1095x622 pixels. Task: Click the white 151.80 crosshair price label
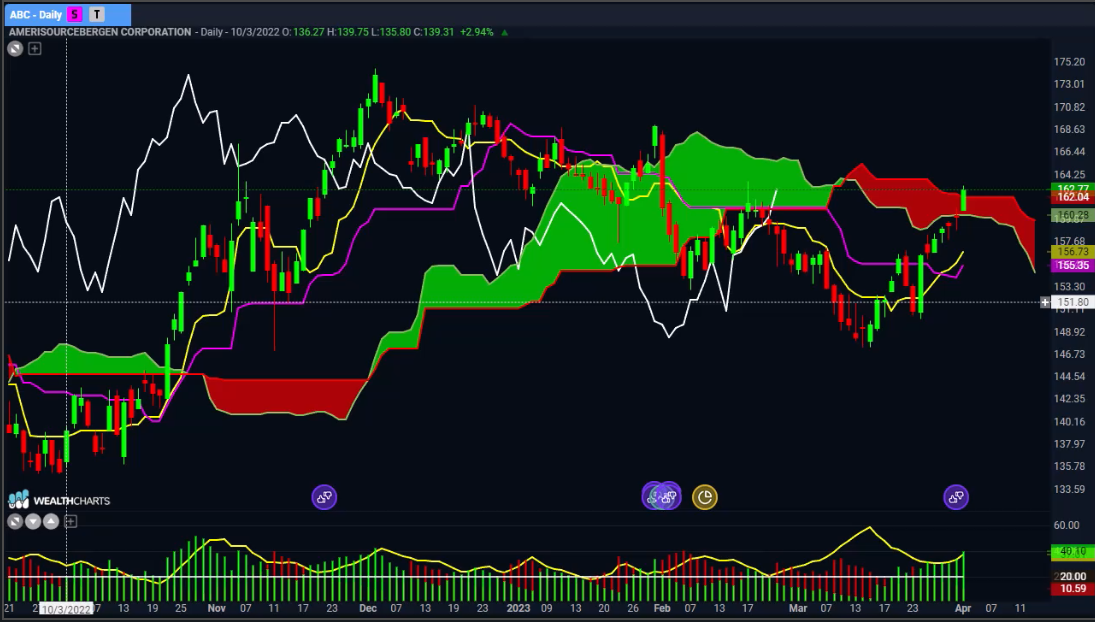(1072, 302)
